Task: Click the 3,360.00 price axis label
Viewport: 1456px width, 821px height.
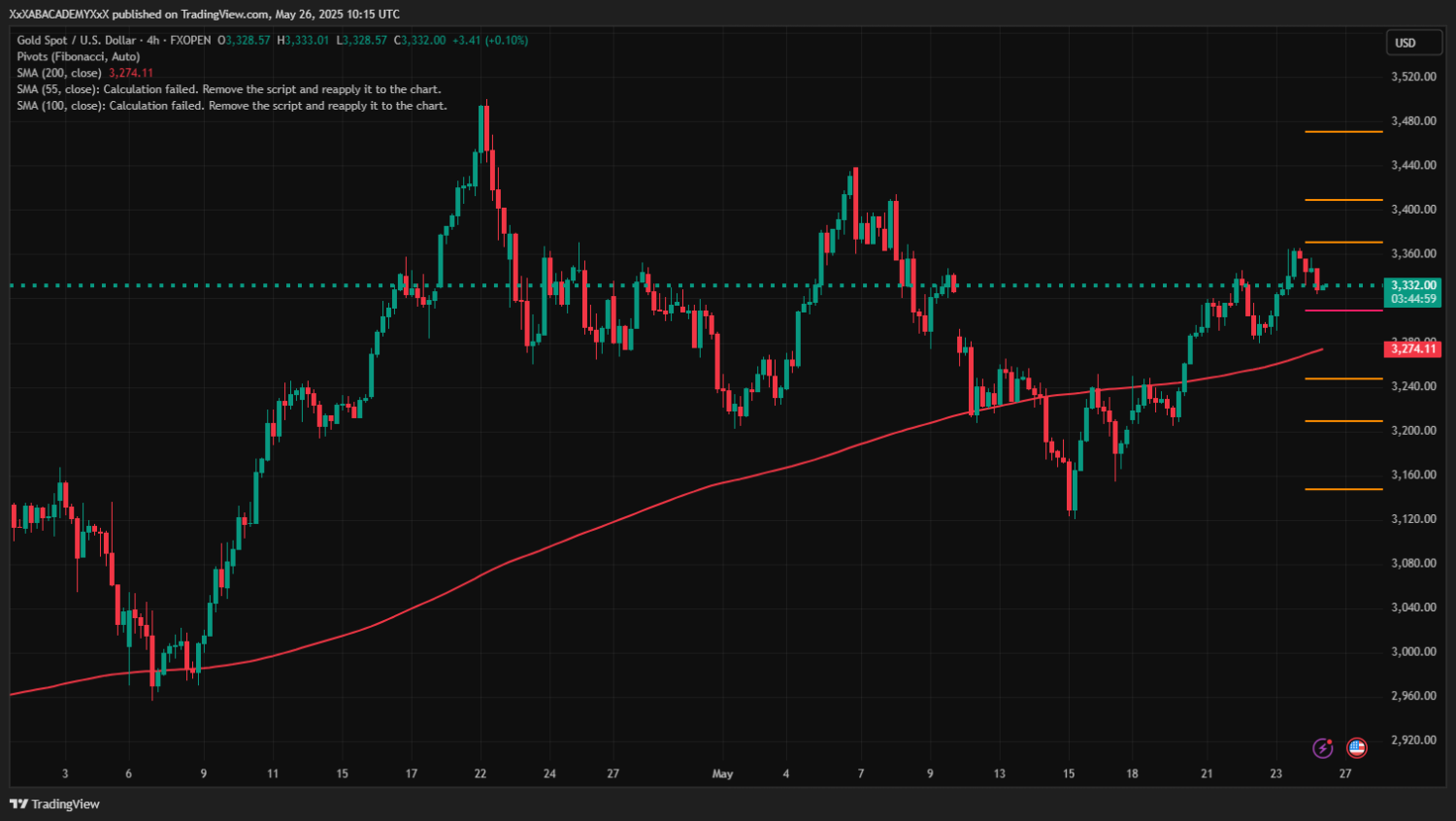Action: (1413, 254)
